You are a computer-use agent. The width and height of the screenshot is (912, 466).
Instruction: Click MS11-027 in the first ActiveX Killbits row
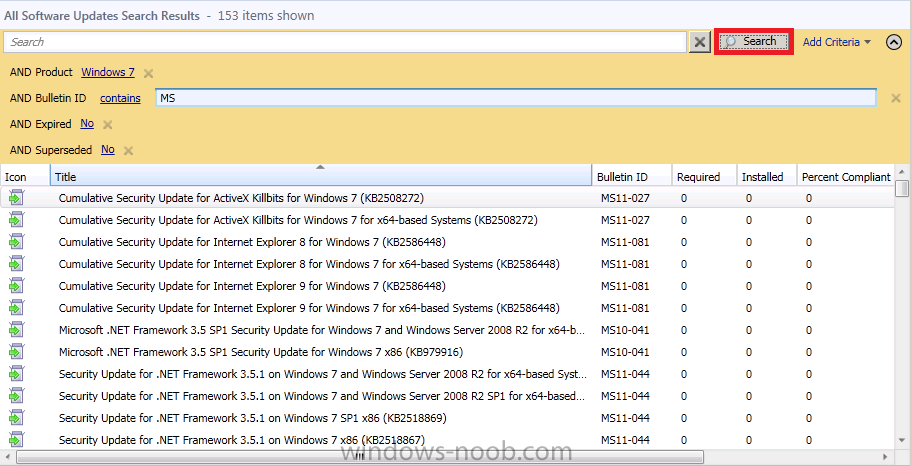click(625, 198)
